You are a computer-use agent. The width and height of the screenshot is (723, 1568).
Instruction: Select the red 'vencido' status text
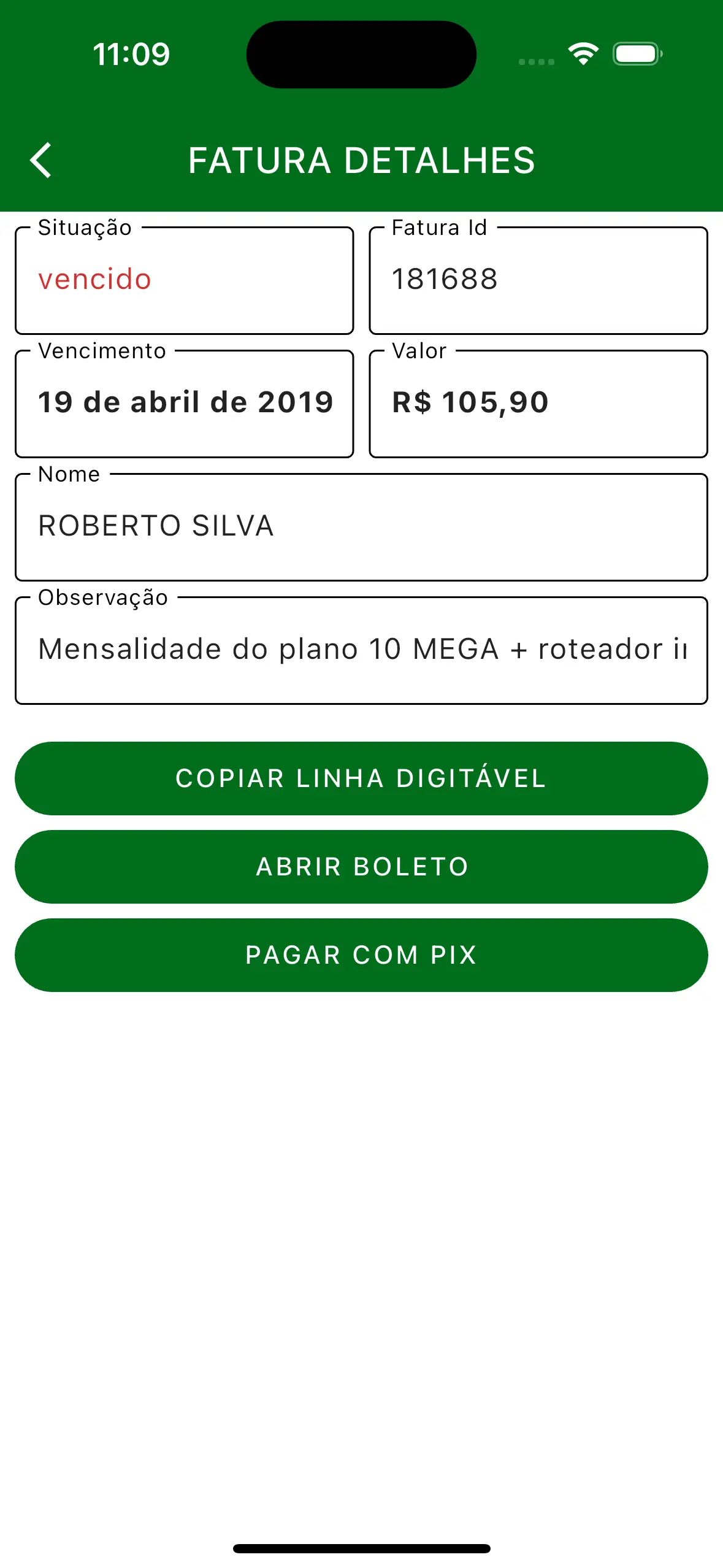click(x=94, y=280)
